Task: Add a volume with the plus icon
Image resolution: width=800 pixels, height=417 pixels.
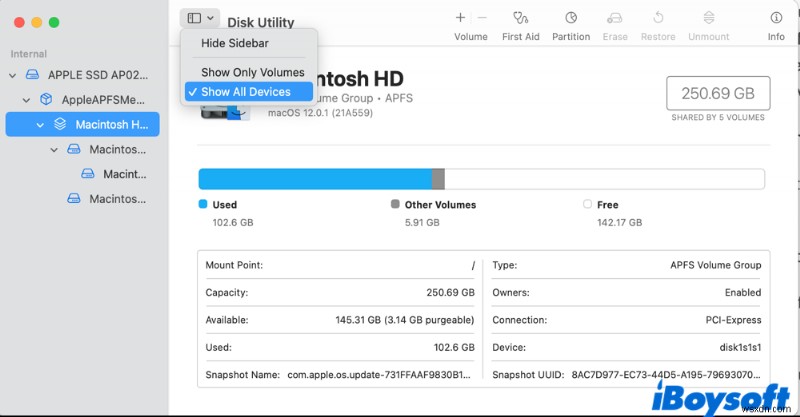Action: (460, 18)
